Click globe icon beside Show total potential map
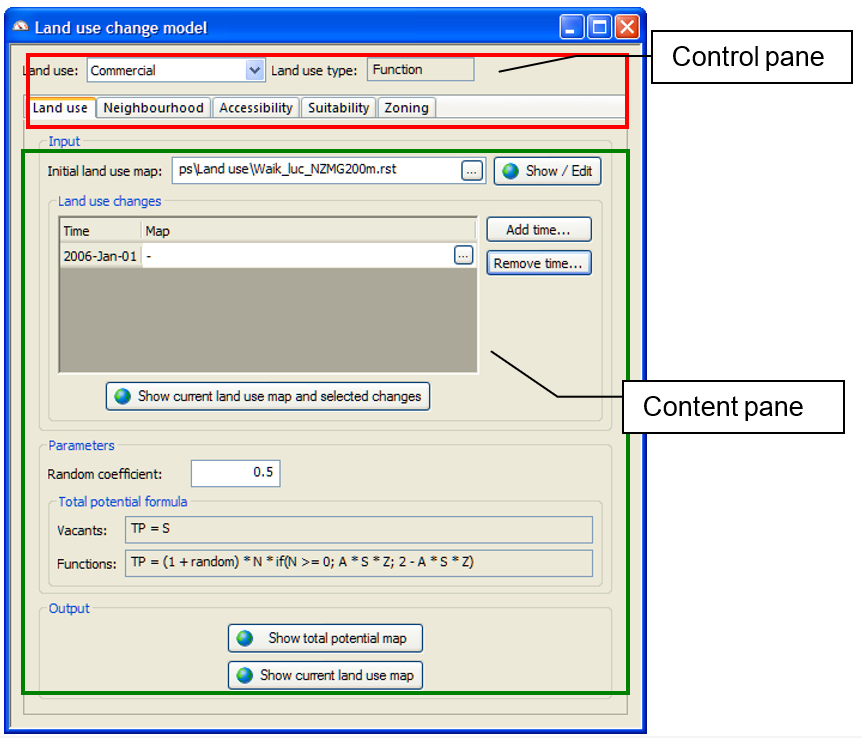862x738 pixels. coord(245,638)
